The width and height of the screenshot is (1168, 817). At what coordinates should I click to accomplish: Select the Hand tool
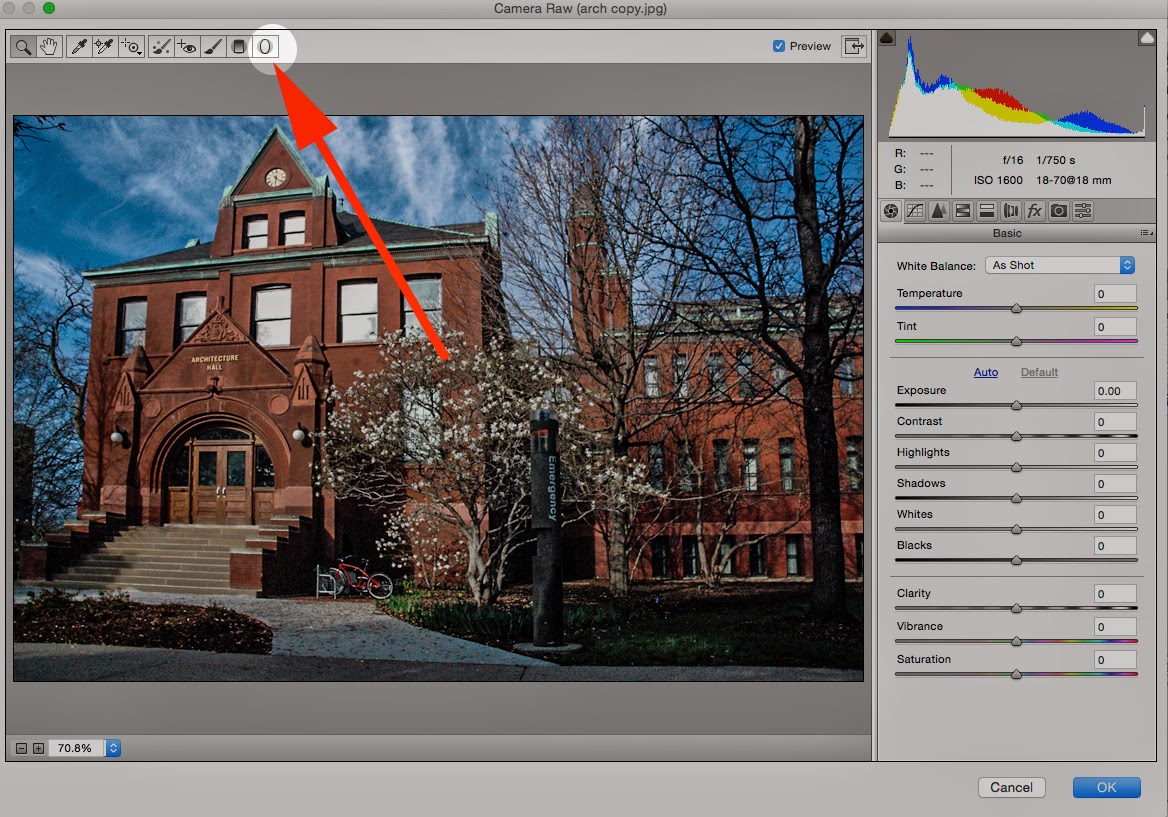point(48,46)
